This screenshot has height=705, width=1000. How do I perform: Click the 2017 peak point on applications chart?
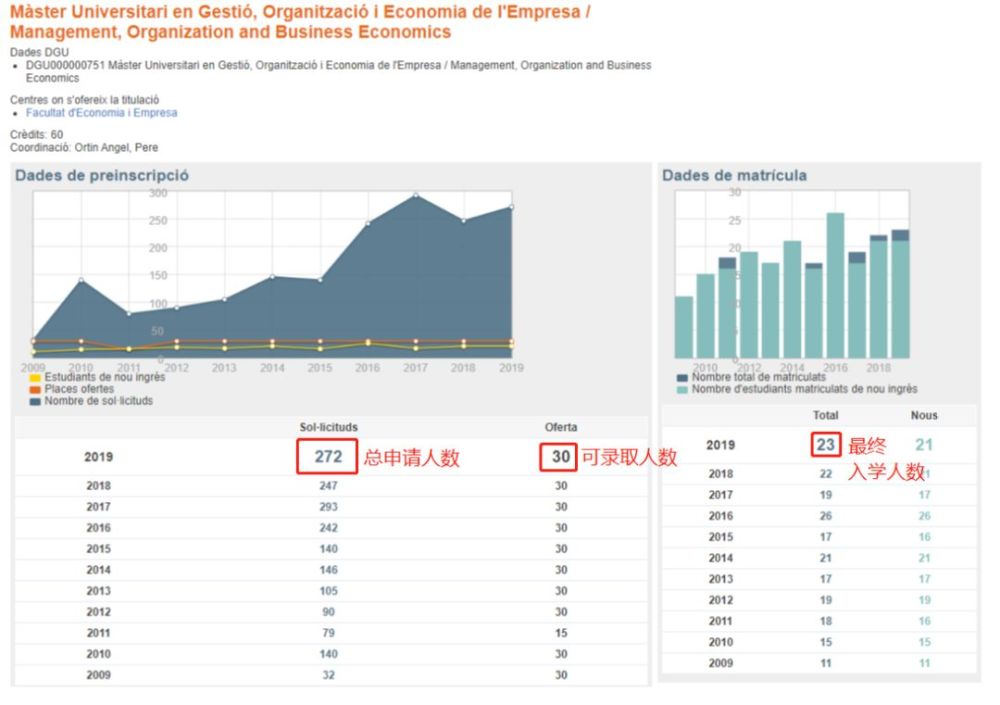416,195
